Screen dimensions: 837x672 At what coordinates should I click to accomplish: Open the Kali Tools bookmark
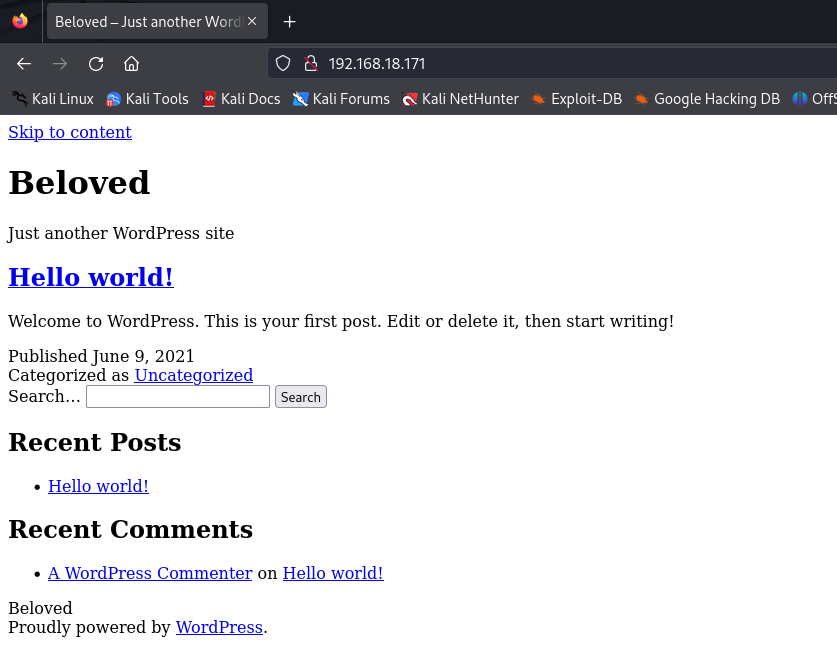coord(147,99)
